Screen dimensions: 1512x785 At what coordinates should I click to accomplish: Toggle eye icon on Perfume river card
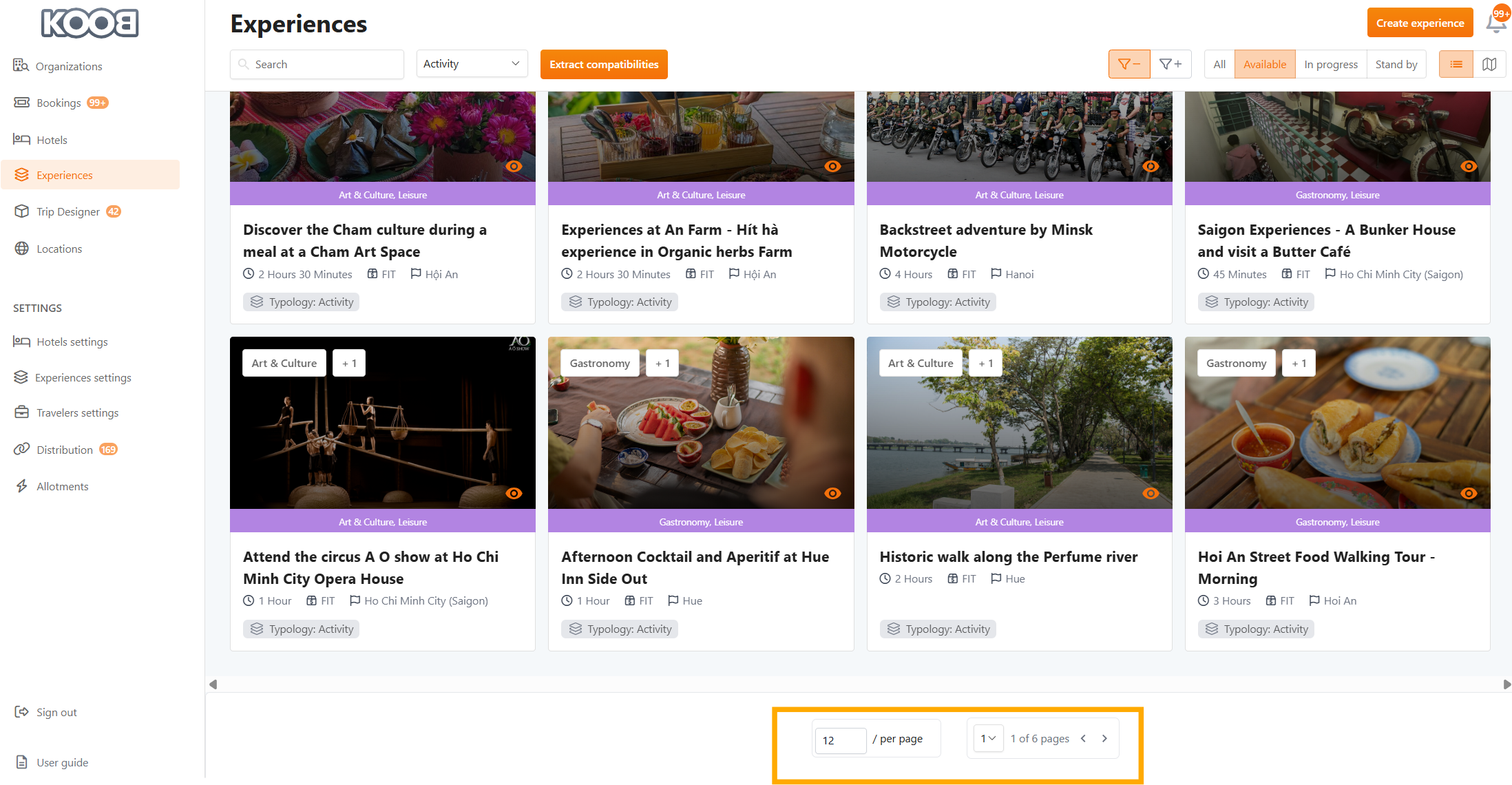coord(1151,493)
